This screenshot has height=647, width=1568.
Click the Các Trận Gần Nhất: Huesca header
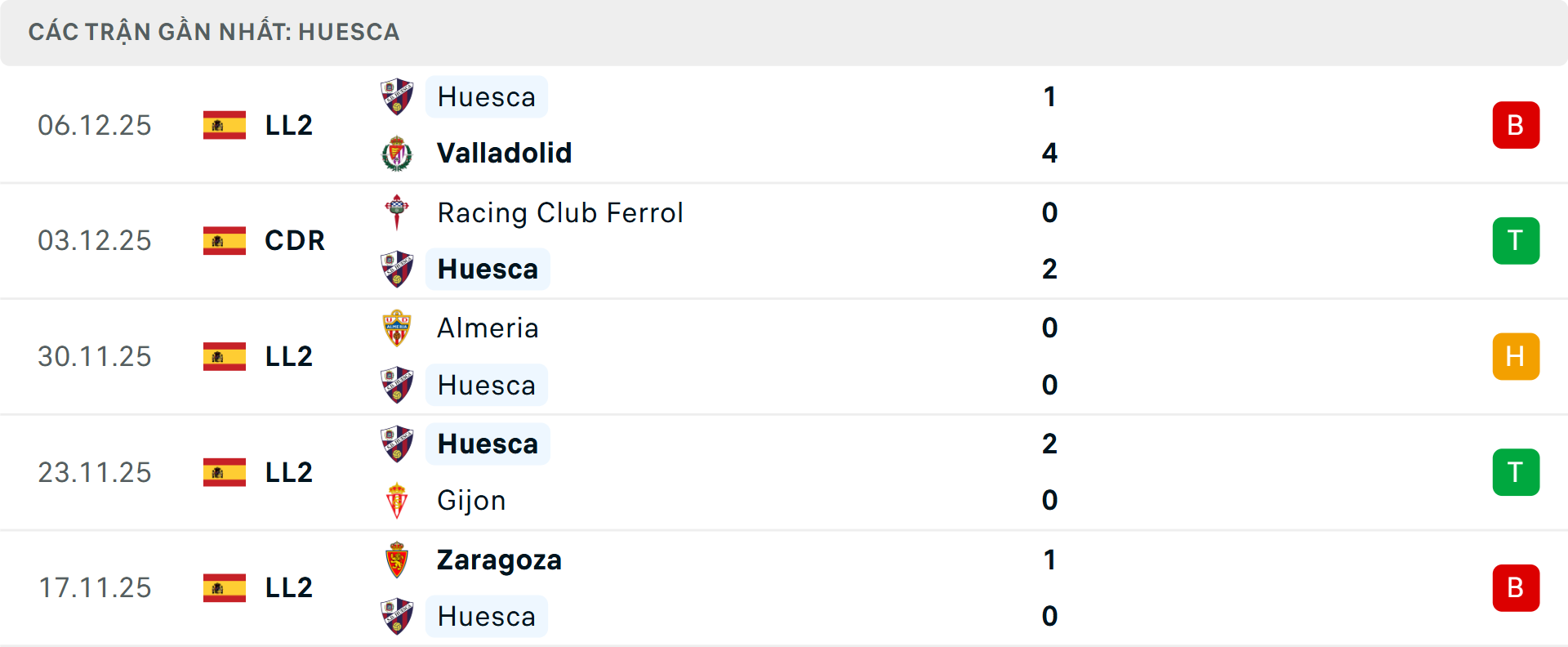point(214,33)
